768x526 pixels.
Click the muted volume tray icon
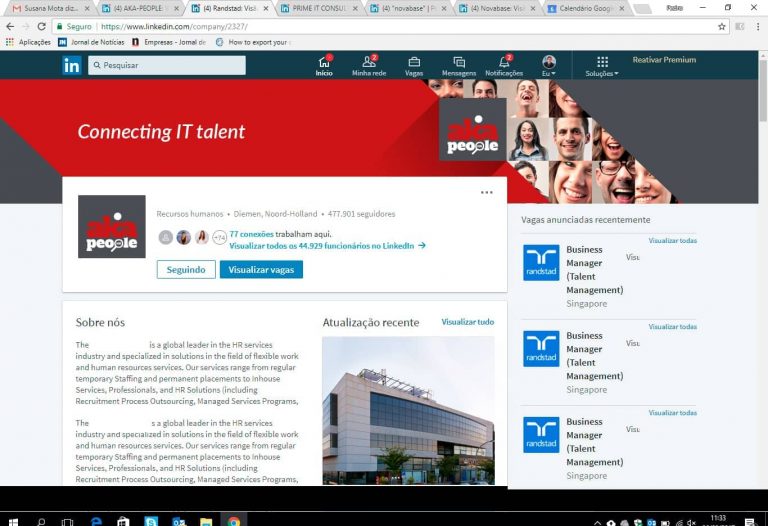pyautogui.click(x=691, y=523)
